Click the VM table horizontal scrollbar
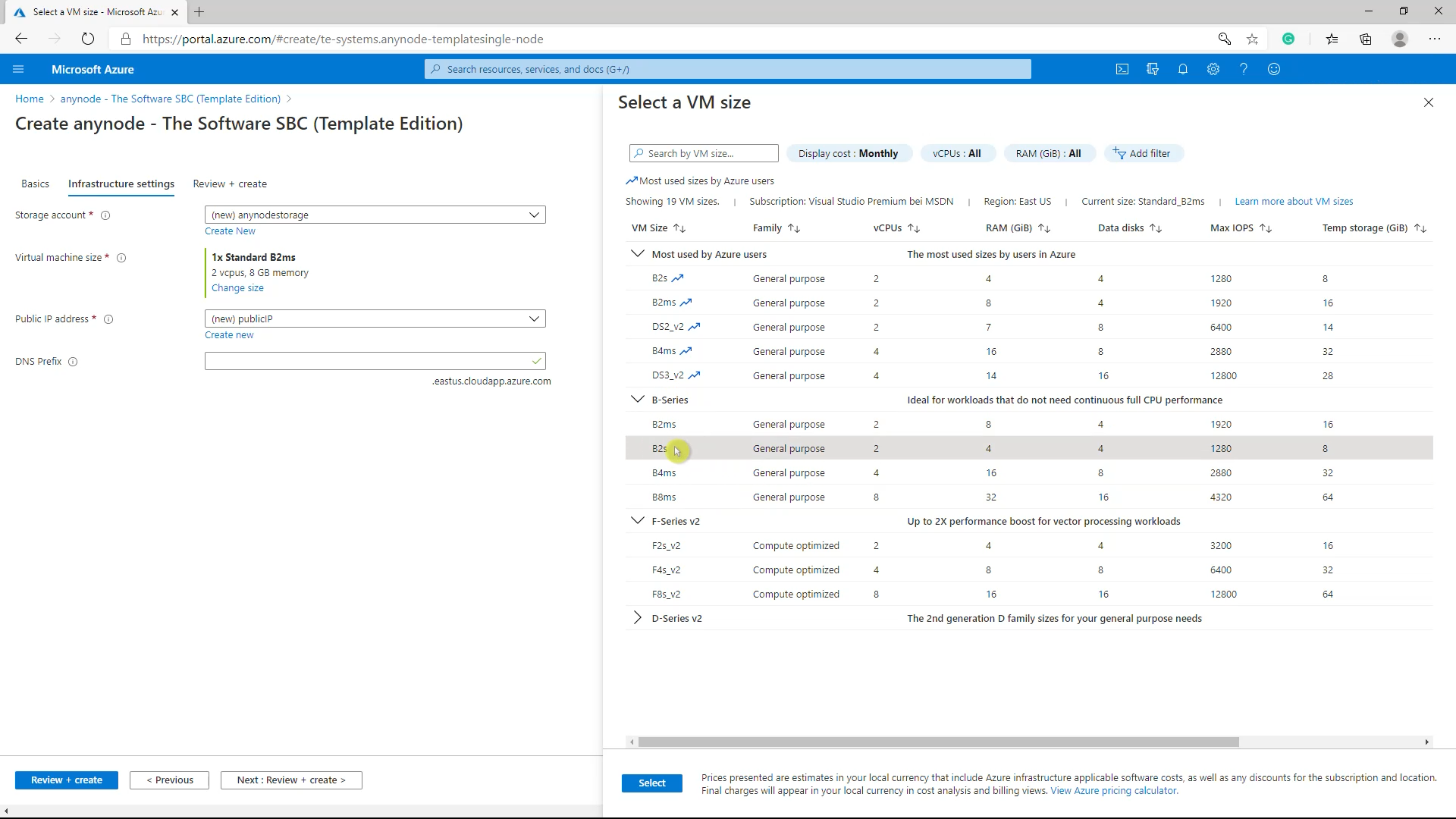 pyautogui.click(x=938, y=742)
